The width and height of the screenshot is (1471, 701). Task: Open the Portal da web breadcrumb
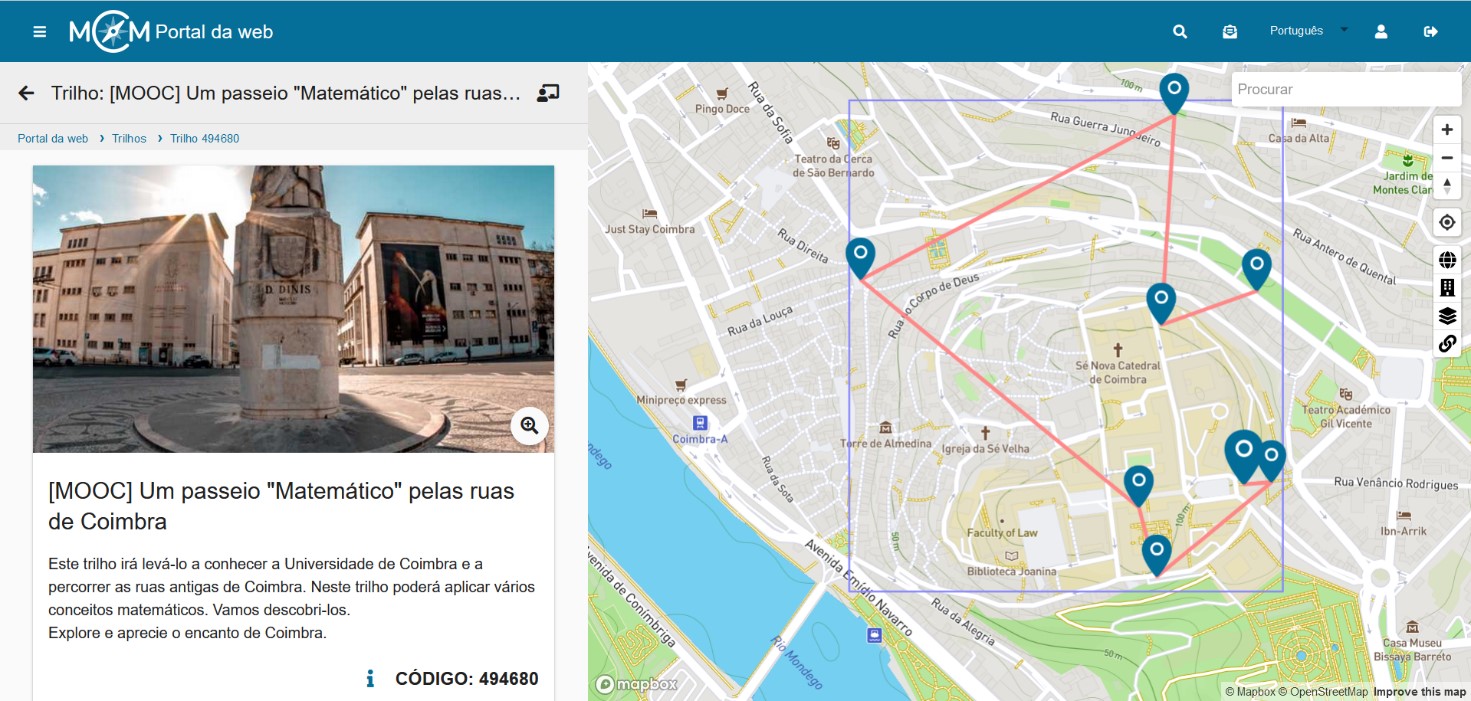tap(53, 139)
